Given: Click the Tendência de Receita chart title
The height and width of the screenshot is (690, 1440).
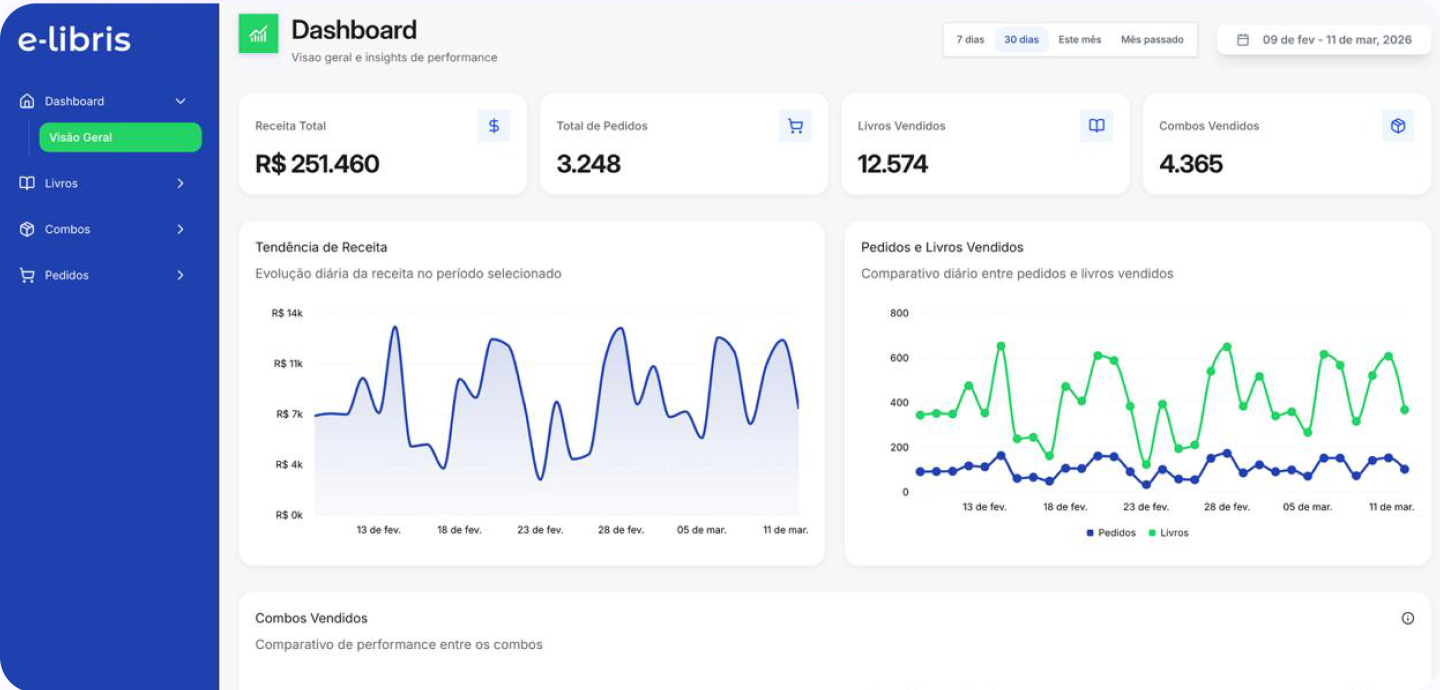Looking at the screenshot, I should [321, 247].
